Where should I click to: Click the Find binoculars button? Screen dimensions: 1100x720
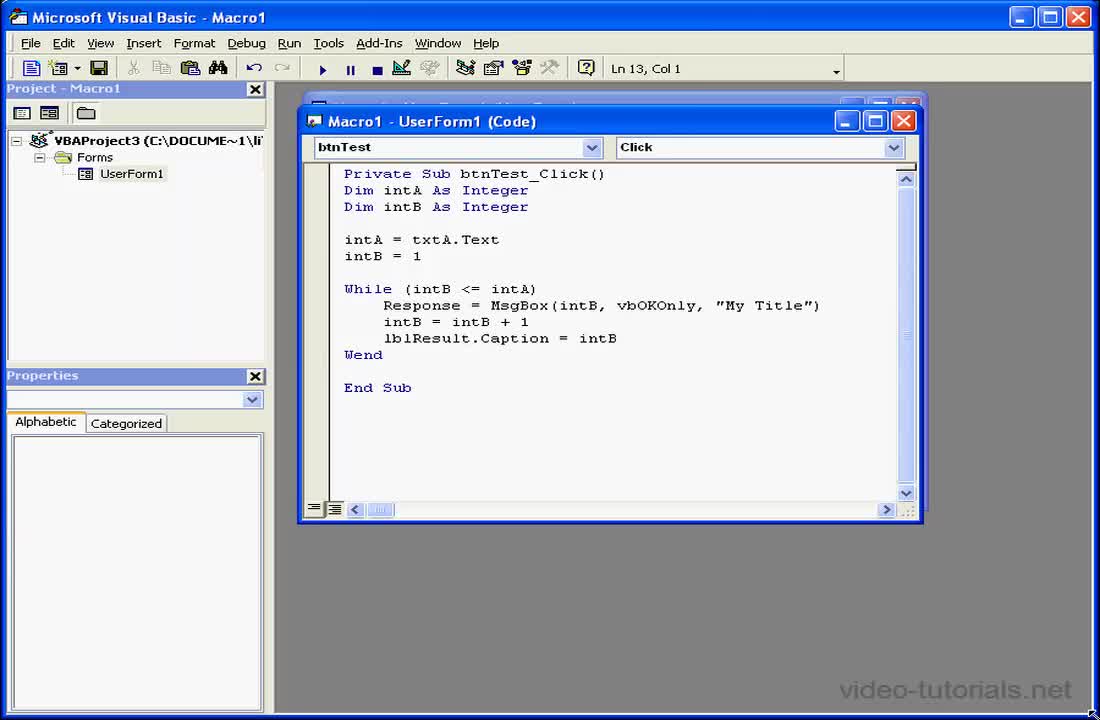click(218, 67)
